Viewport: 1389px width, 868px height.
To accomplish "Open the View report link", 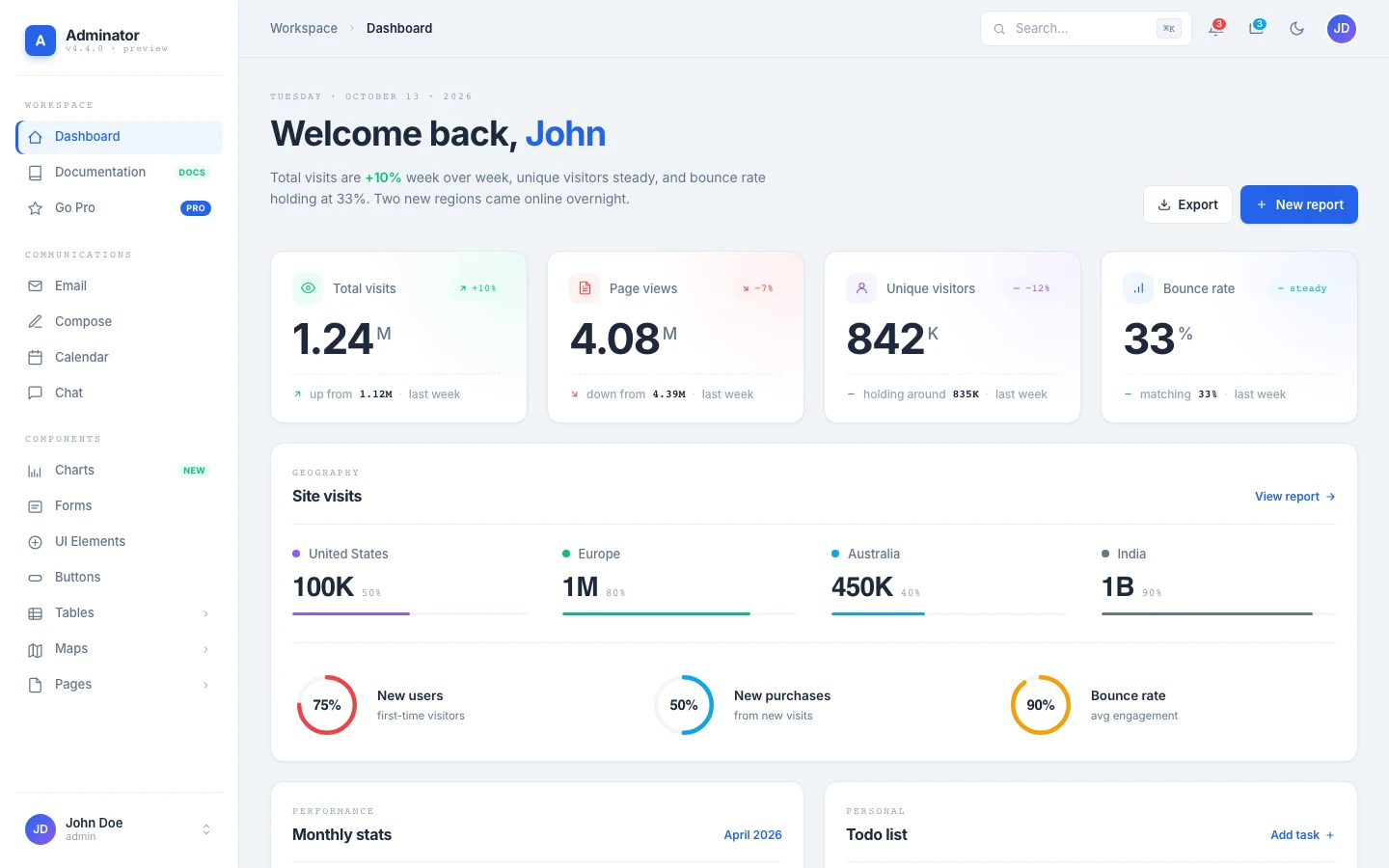I will click(1295, 497).
